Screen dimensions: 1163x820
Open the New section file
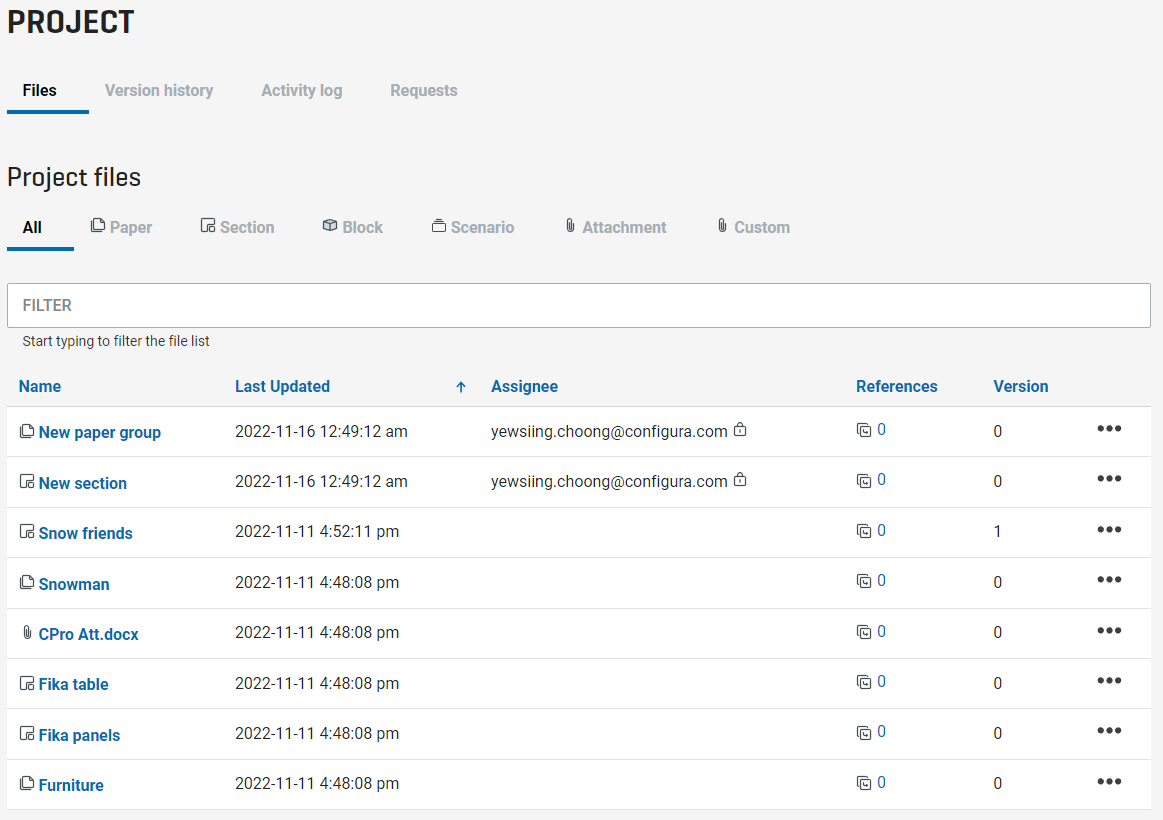click(82, 483)
